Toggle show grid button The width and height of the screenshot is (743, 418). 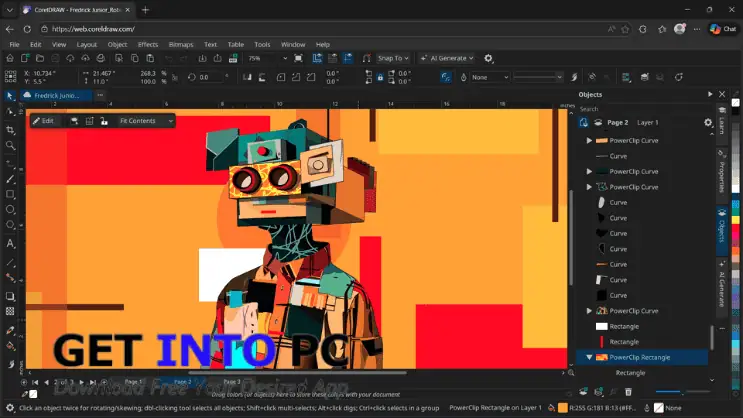pyautogui.click(x=333, y=58)
